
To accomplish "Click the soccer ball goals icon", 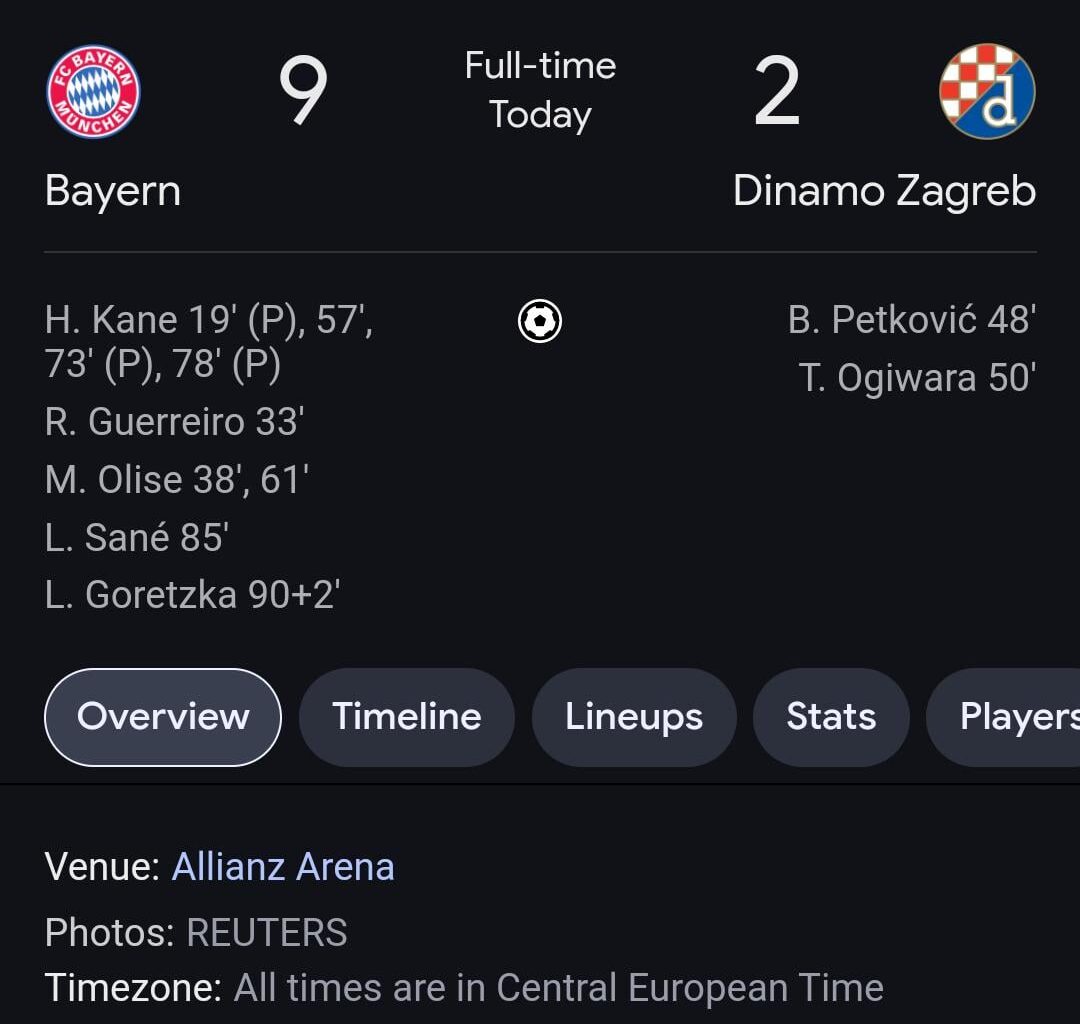I will [540, 322].
